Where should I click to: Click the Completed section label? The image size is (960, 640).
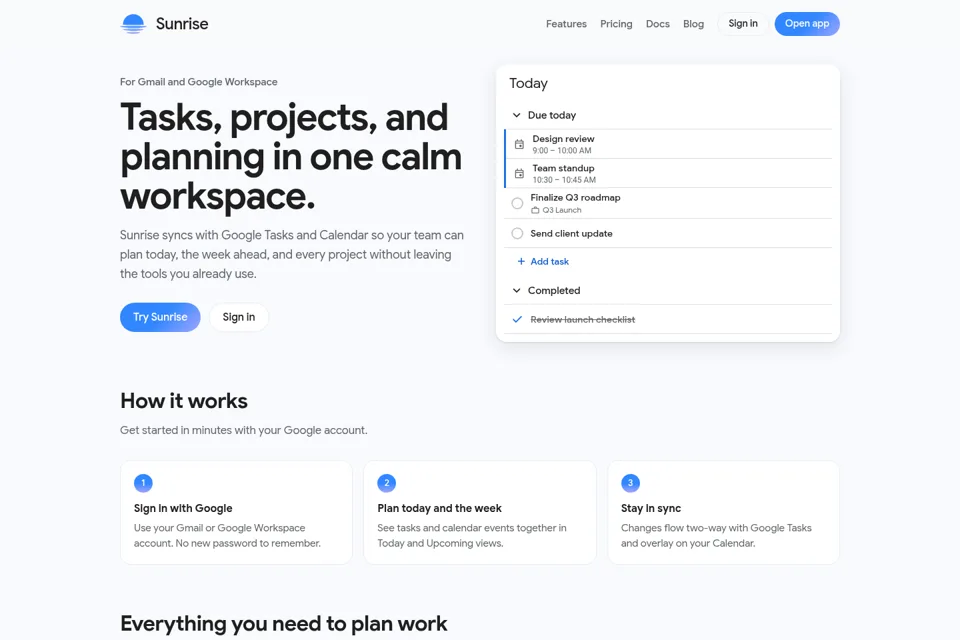click(x=554, y=290)
